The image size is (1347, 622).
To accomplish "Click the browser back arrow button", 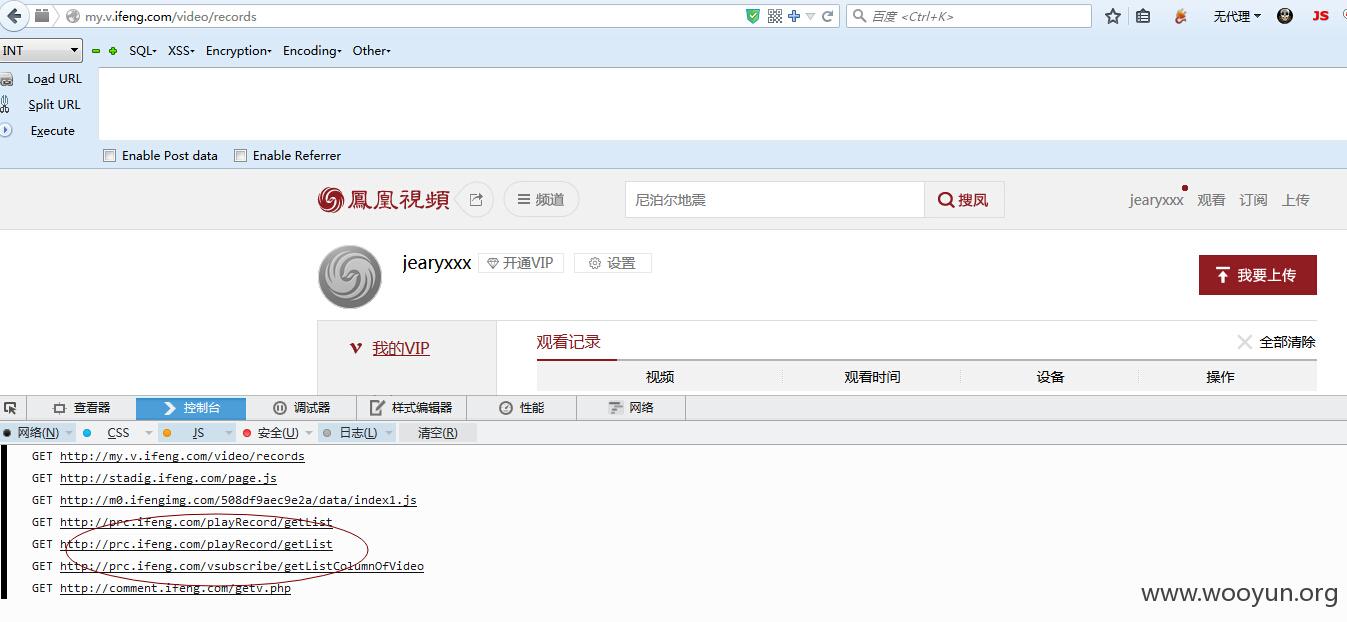I will click(x=13, y=15).
